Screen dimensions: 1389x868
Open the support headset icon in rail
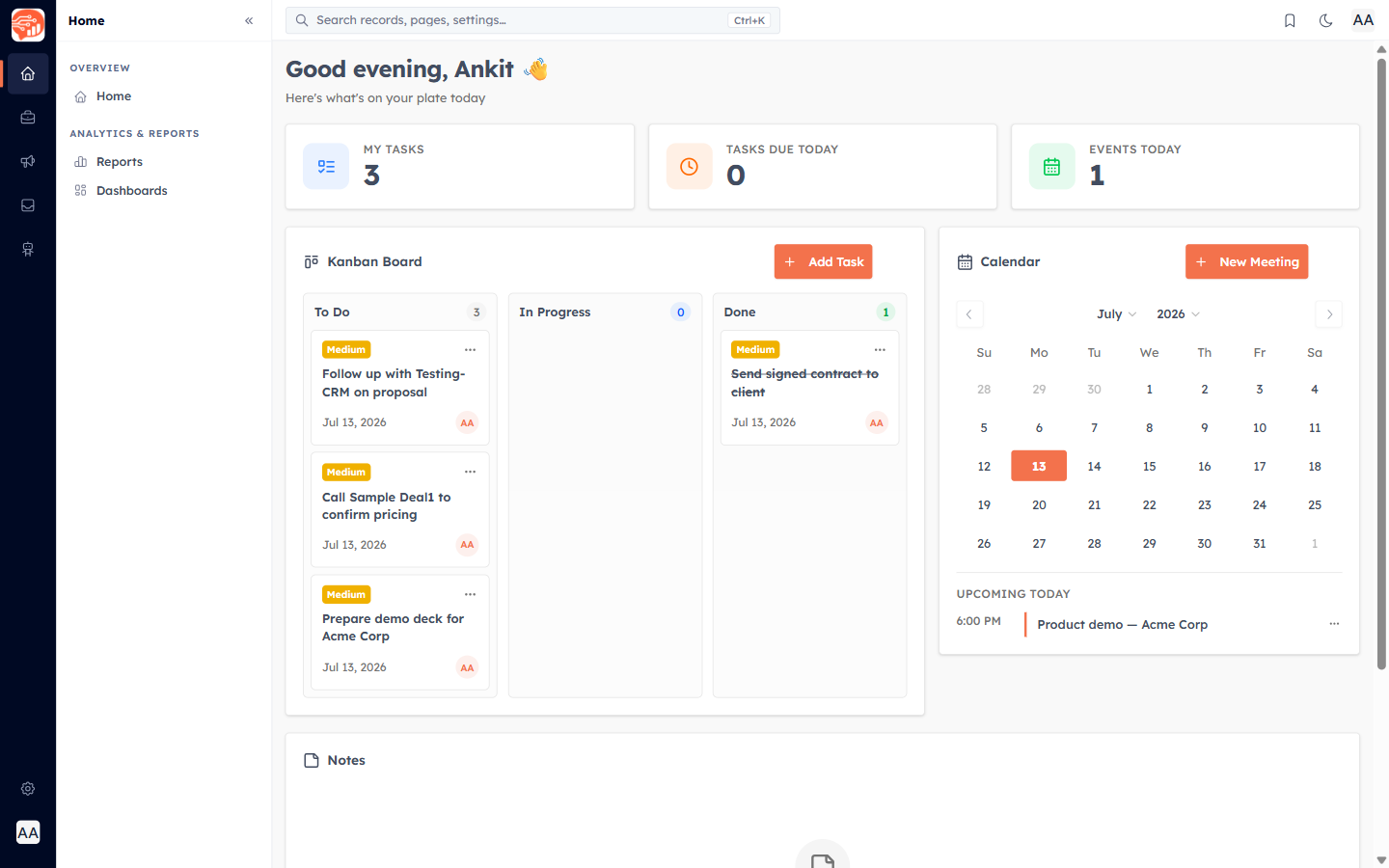point(28,249)
